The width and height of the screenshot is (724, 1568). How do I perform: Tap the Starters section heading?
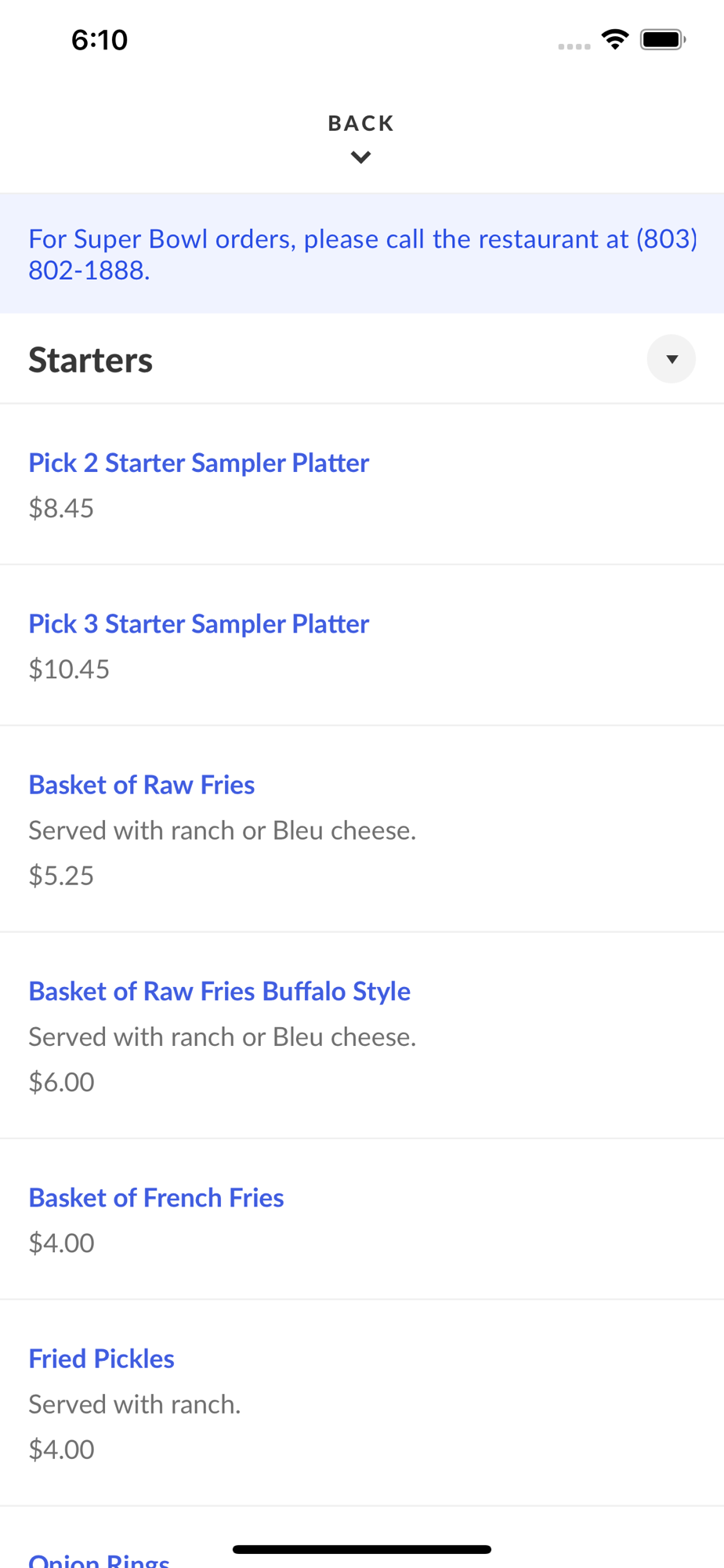pyautogui.click(x=91, y=361)
